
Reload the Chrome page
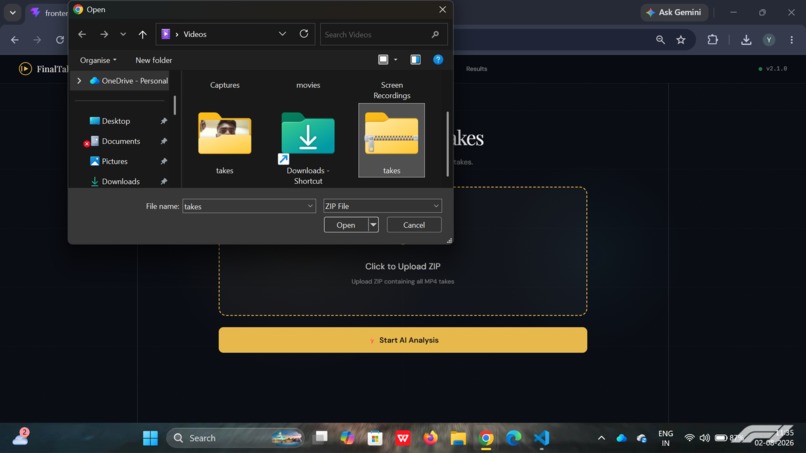(60, 40)
